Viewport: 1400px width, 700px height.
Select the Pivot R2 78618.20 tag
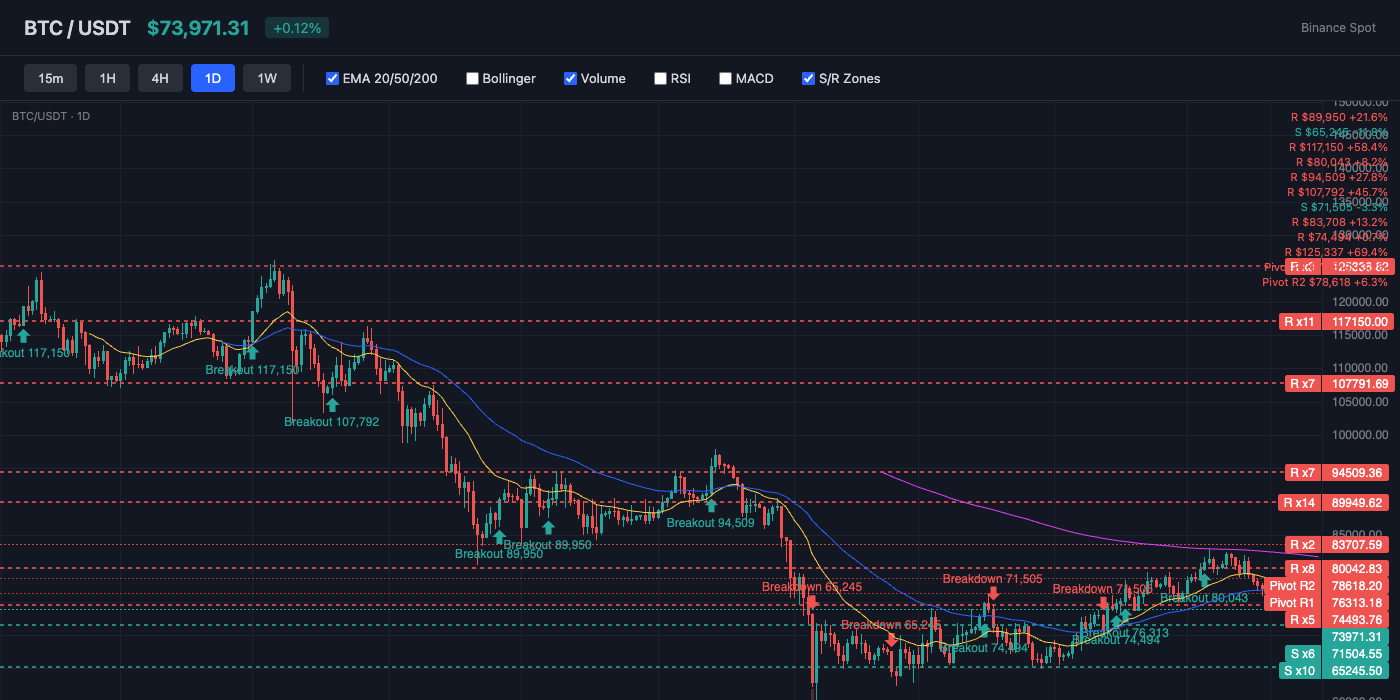[x=1328, y=586]
